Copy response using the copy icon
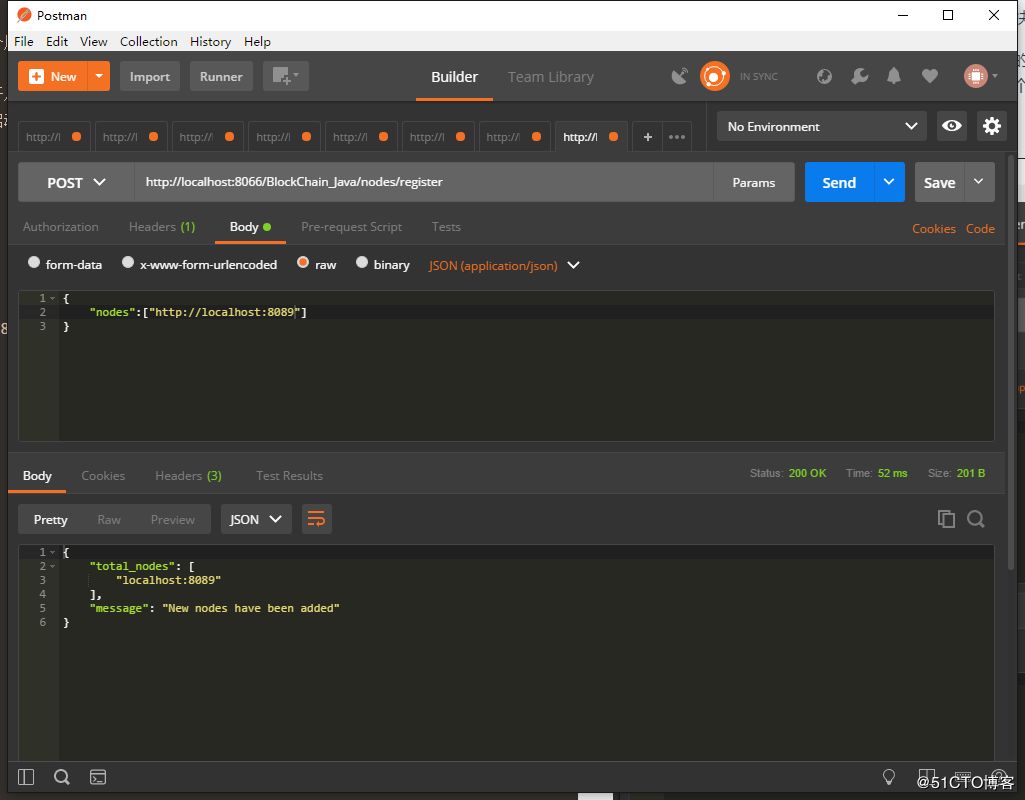Image resolution: width=1025 pixels, height=800 pixels. point(945,519)
